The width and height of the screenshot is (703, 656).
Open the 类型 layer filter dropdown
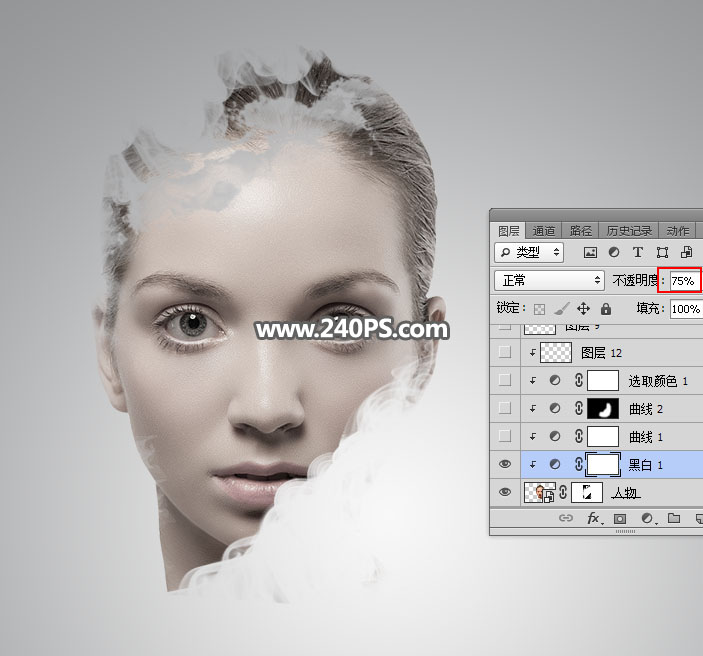click(x=531, y=253)
